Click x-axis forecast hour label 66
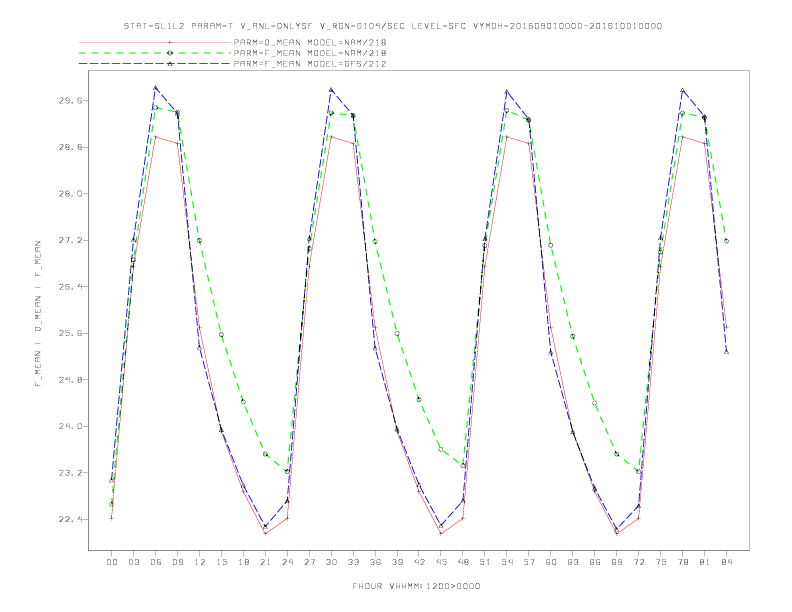 pyautogui.click(x=595, y=562)
